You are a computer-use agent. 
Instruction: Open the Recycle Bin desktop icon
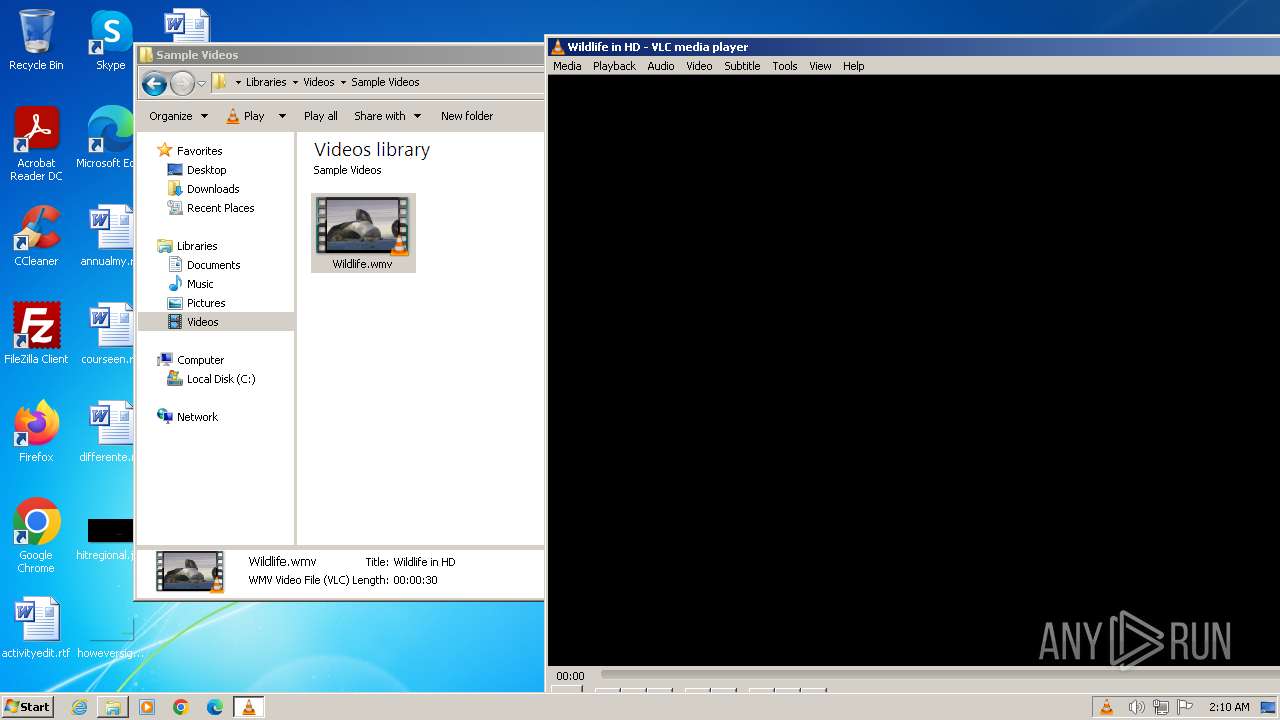click(x=36, y=40)
